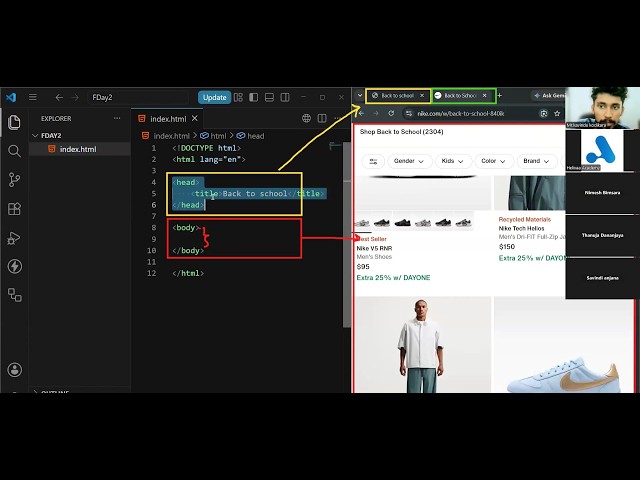Close the first 'Back to school' tab
Viewport: 640px width, 480px height.
(422, 96)
